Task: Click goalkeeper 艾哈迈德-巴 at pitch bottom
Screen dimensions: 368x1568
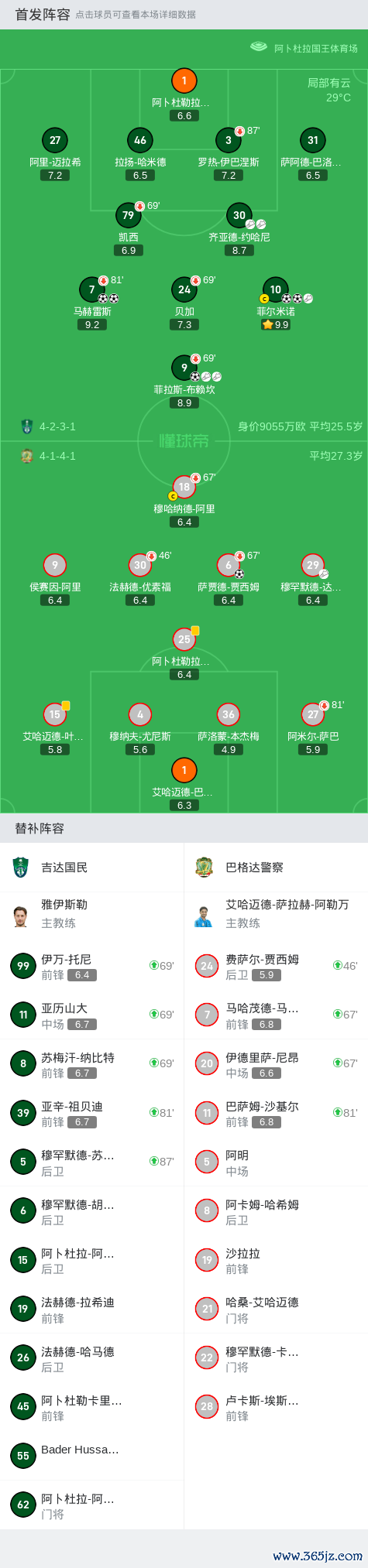Action: (184, 770)
